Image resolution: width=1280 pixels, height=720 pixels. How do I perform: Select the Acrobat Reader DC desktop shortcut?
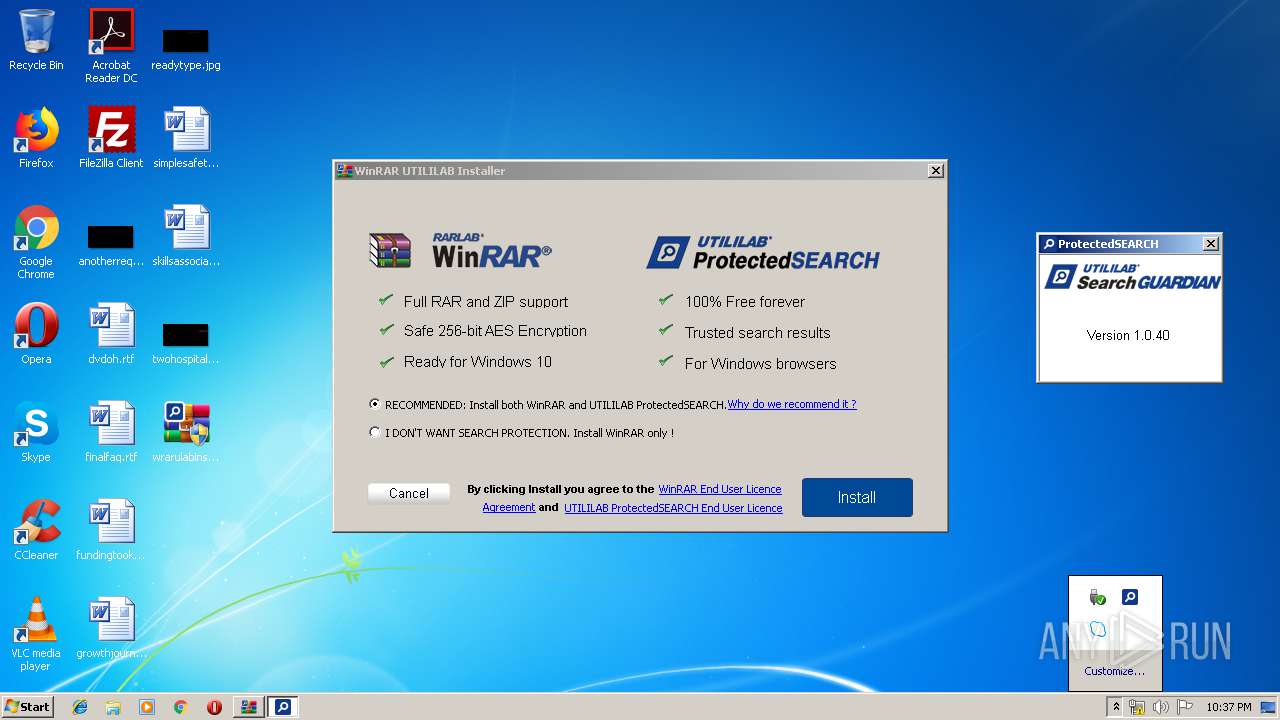coord(111,47)
